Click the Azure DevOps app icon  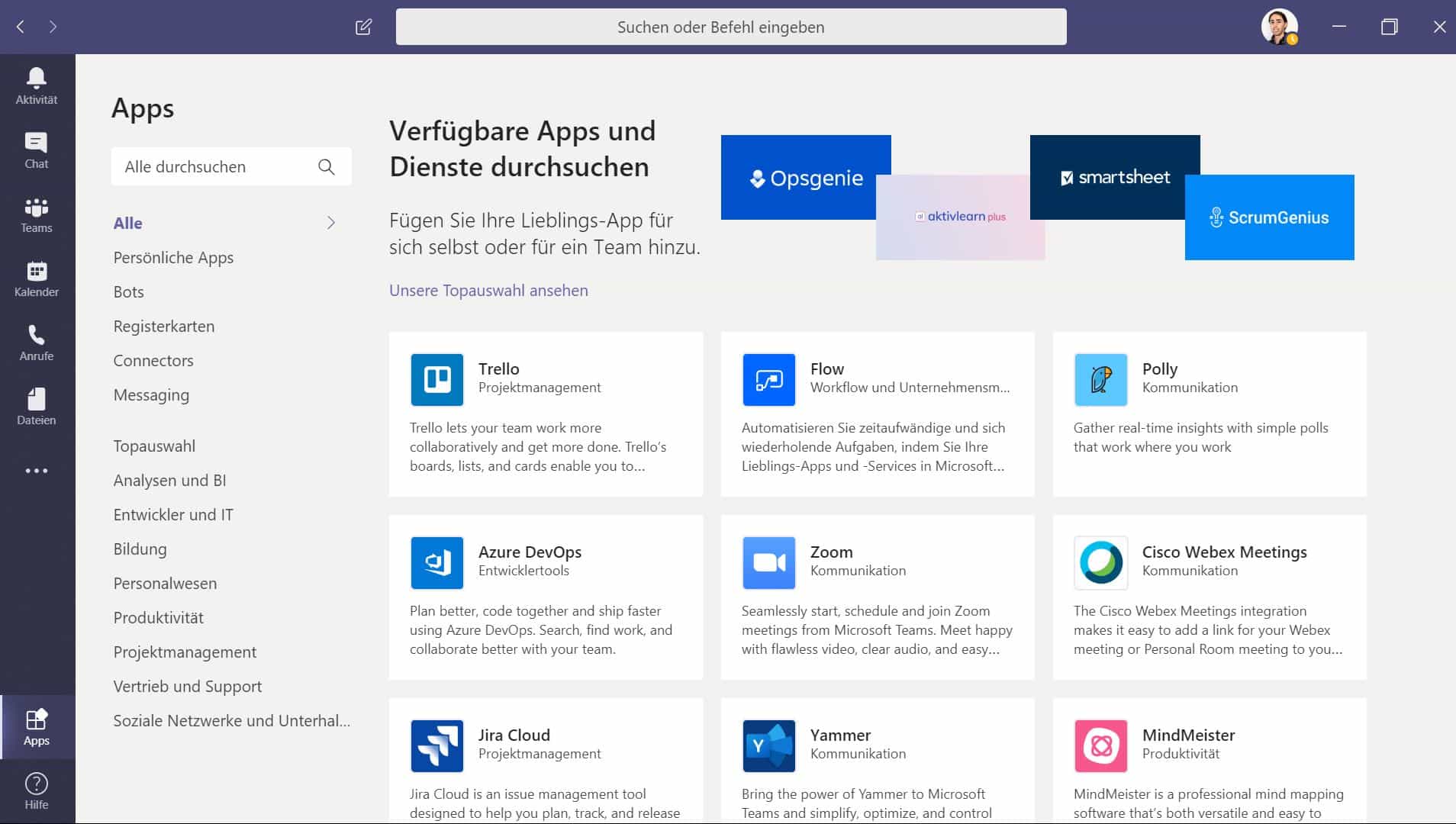pos(437,562)
